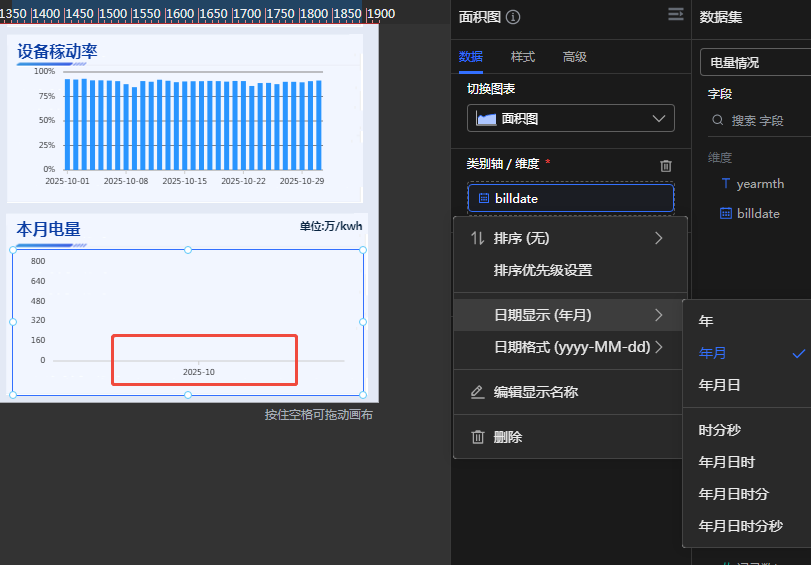
Task: Expand the 排序 (无) submenu
Action: 659,238
